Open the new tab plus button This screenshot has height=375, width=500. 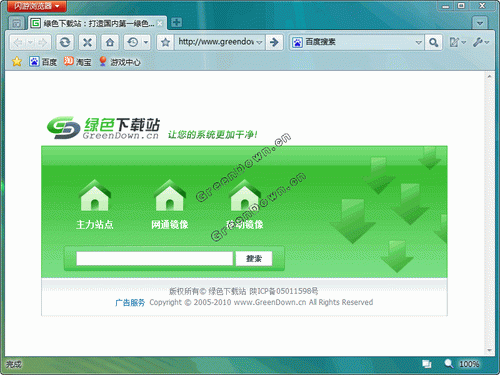[x=176, y=23]
